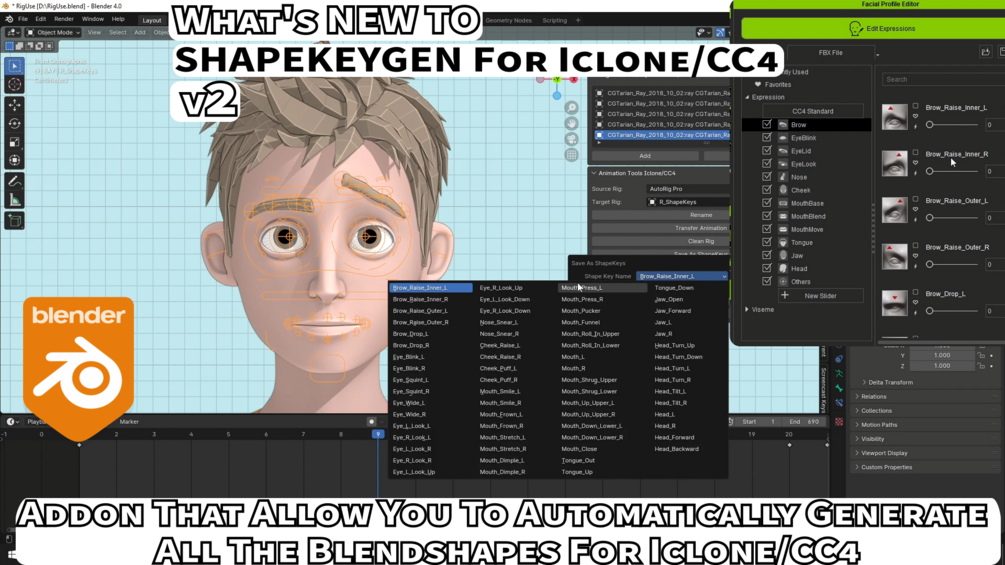Click the Add button under rig list
Viewport: 1005px width, 565px height.
[x=645, y=156]
